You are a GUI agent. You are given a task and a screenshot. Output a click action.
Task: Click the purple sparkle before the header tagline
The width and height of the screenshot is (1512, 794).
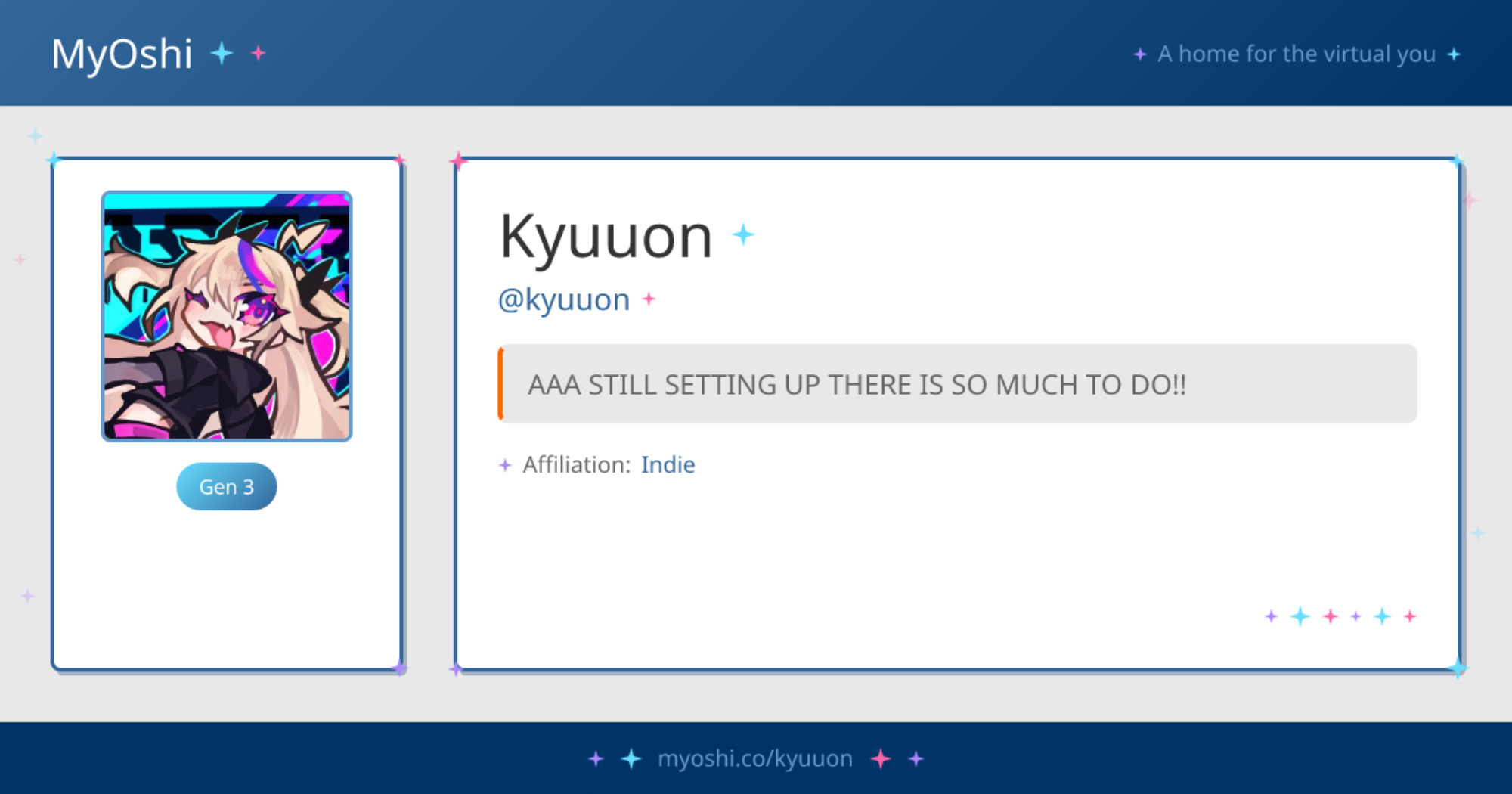[x=1140, y=54]
